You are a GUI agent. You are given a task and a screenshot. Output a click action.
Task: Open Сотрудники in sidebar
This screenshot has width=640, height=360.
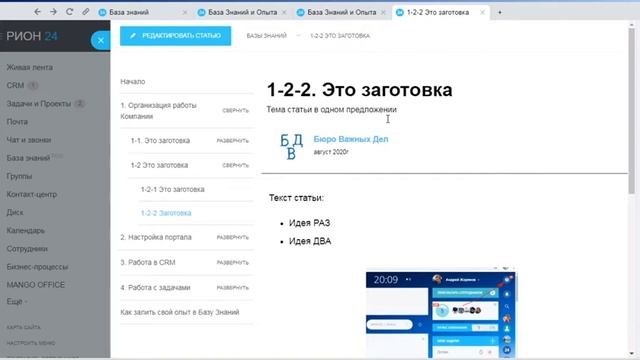[x=27, y=249]
